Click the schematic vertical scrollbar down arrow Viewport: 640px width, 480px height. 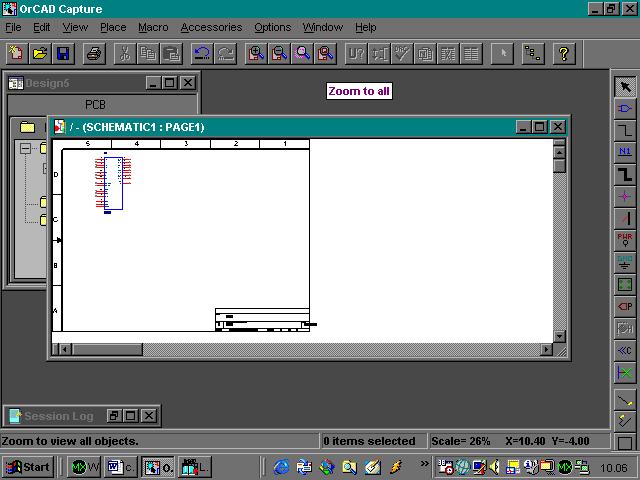tap(560, 336)
